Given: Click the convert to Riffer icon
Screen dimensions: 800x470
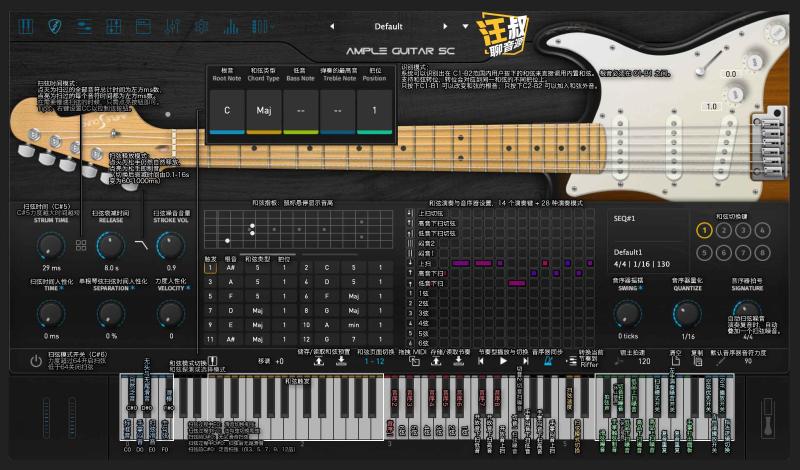Looking at the screenshot, I should coord(571,361).
